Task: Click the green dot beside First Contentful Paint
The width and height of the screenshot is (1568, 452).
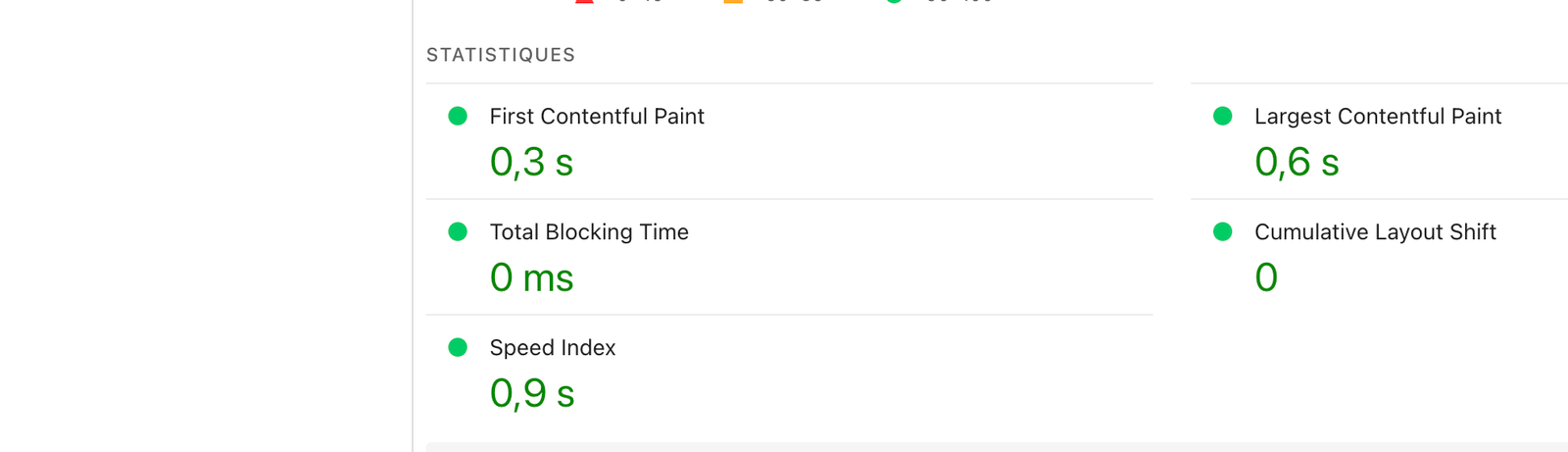Action: (x=458, y=116)
